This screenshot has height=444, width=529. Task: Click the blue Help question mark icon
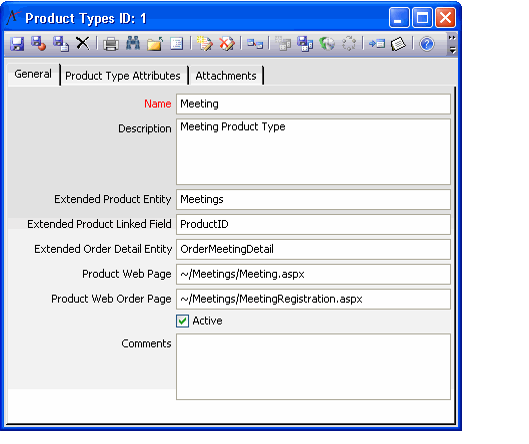[x=427, y=44]
